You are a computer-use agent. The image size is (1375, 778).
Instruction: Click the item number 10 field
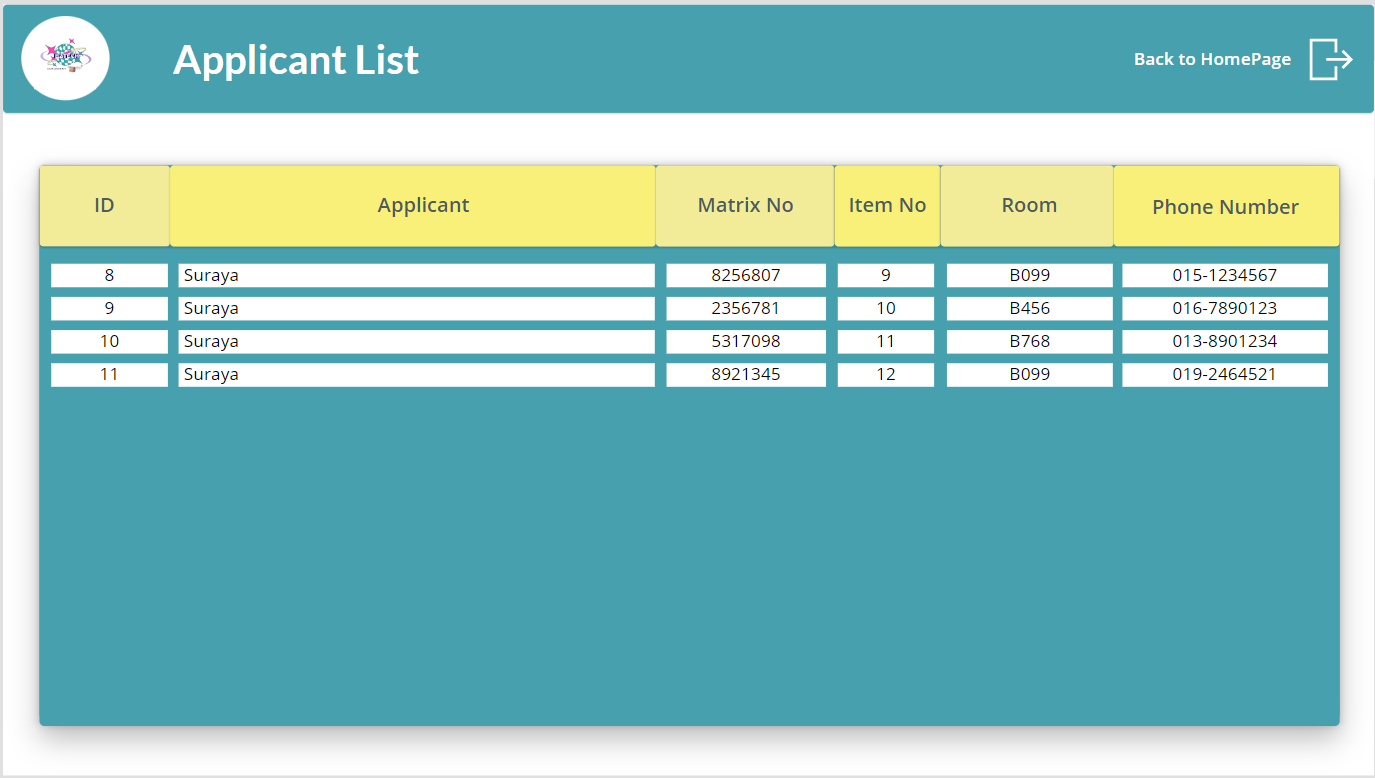(886, 308)
